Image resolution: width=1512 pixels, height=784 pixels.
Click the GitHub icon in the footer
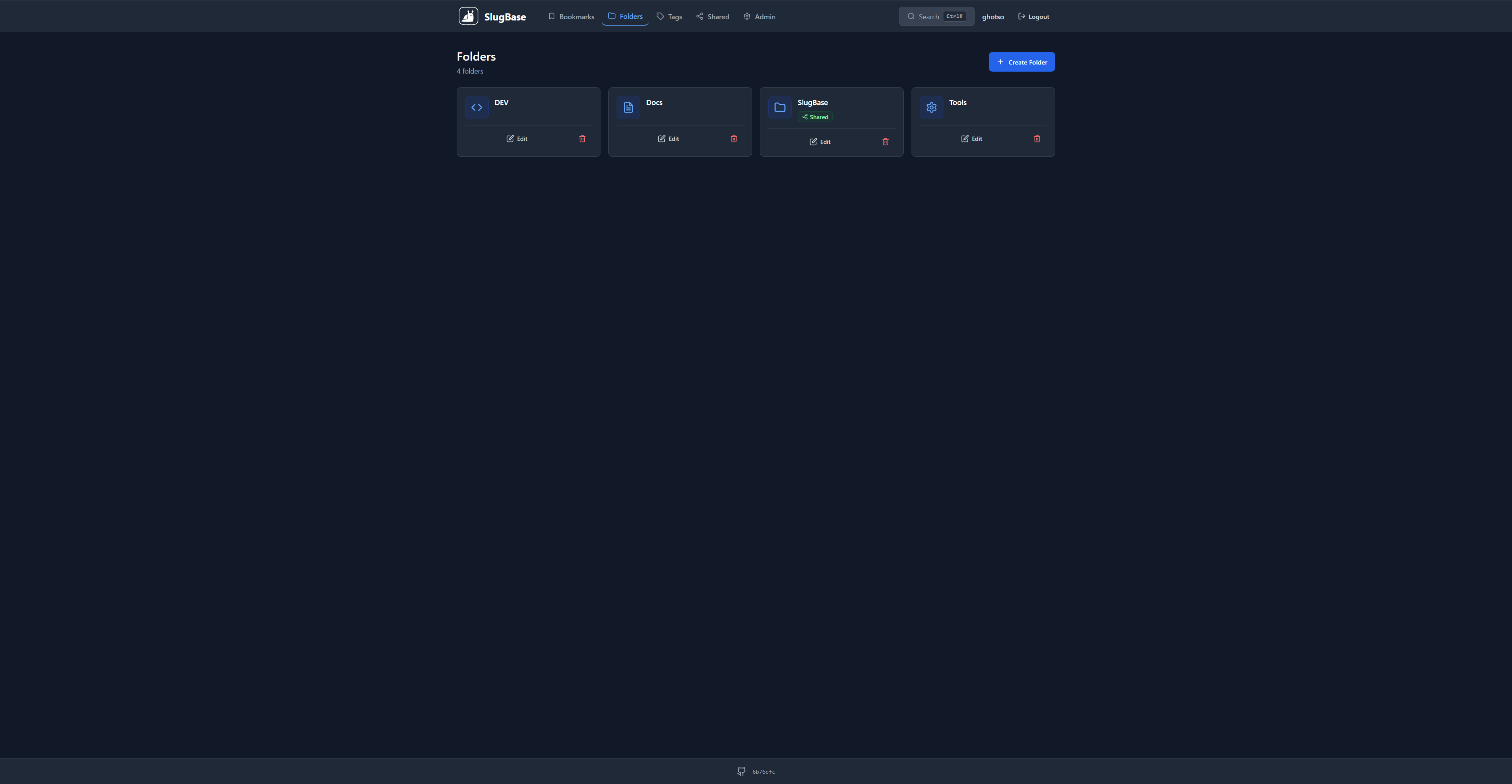(741, 771)
